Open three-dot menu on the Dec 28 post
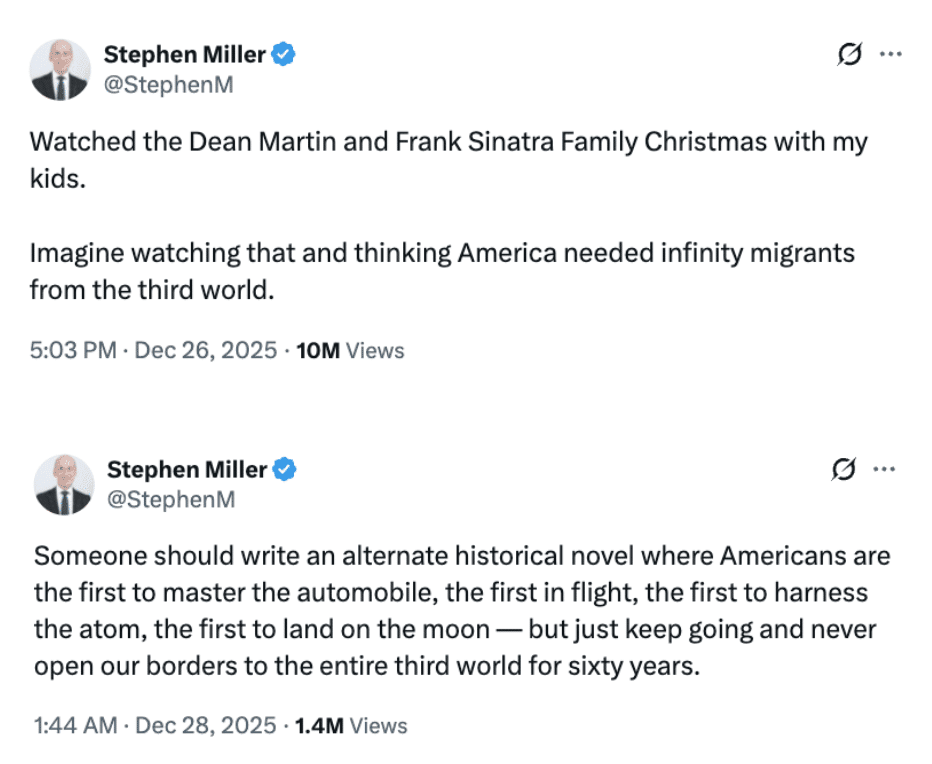The height and width of the screenshot is (764, 932). click(884, 468)
